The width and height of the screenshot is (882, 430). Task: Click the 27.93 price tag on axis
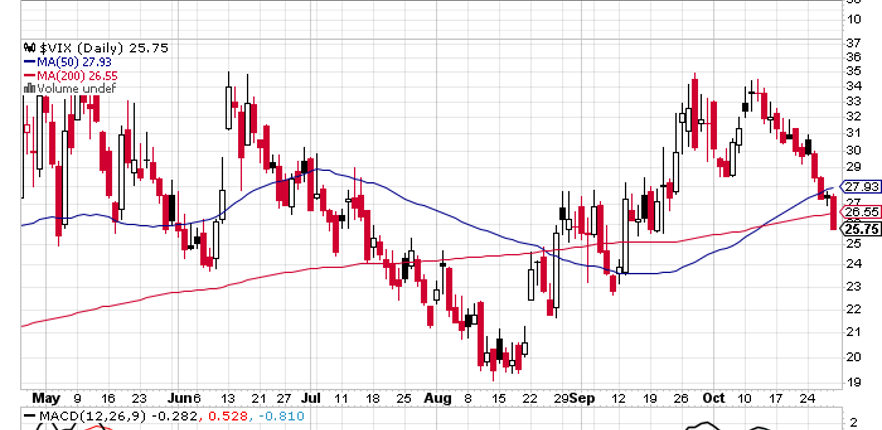(x=861, y=186)
